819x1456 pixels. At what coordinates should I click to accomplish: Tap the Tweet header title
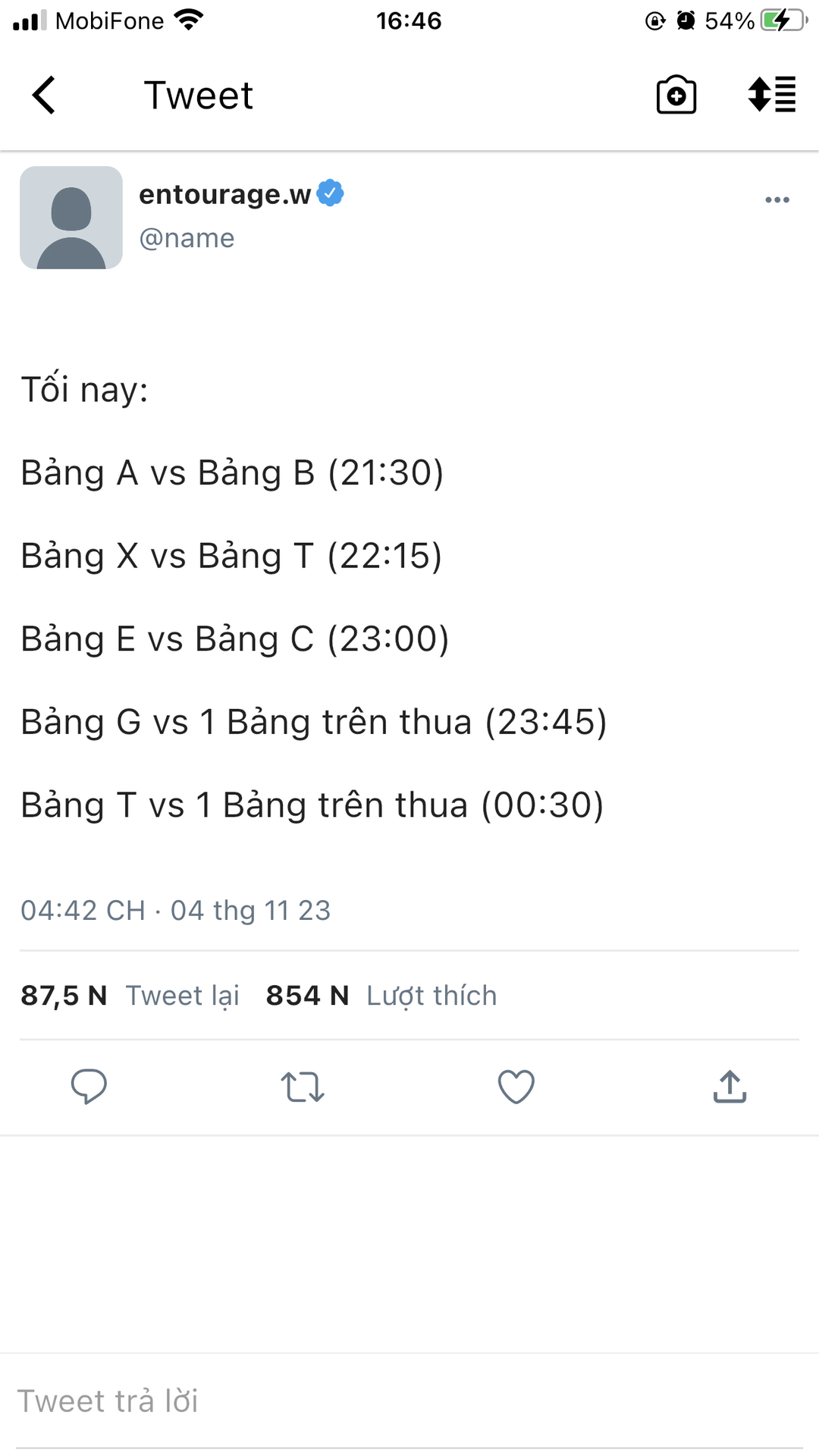pos(199,96)
